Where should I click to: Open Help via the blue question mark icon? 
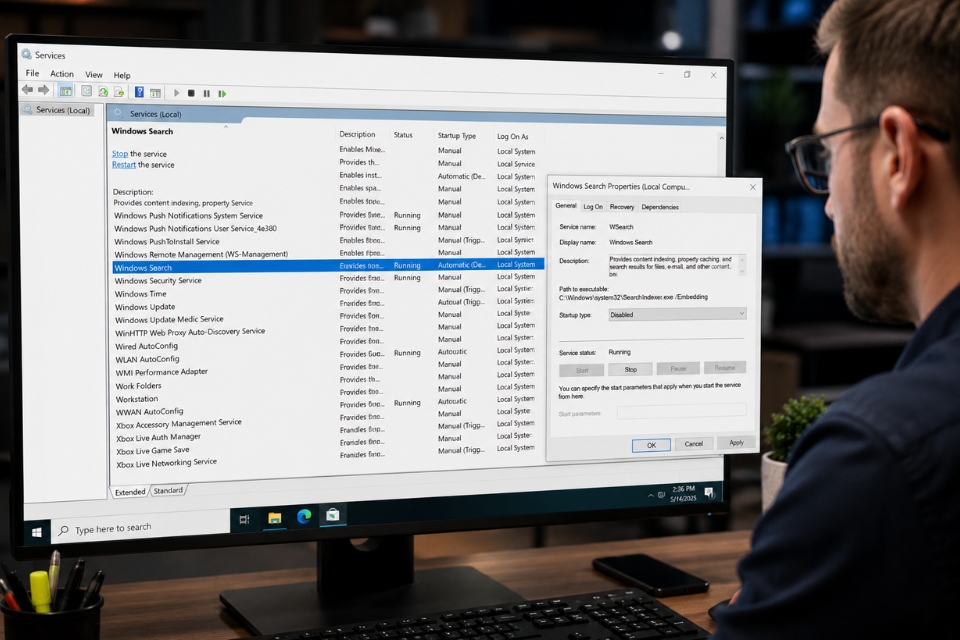pos(140,92)
